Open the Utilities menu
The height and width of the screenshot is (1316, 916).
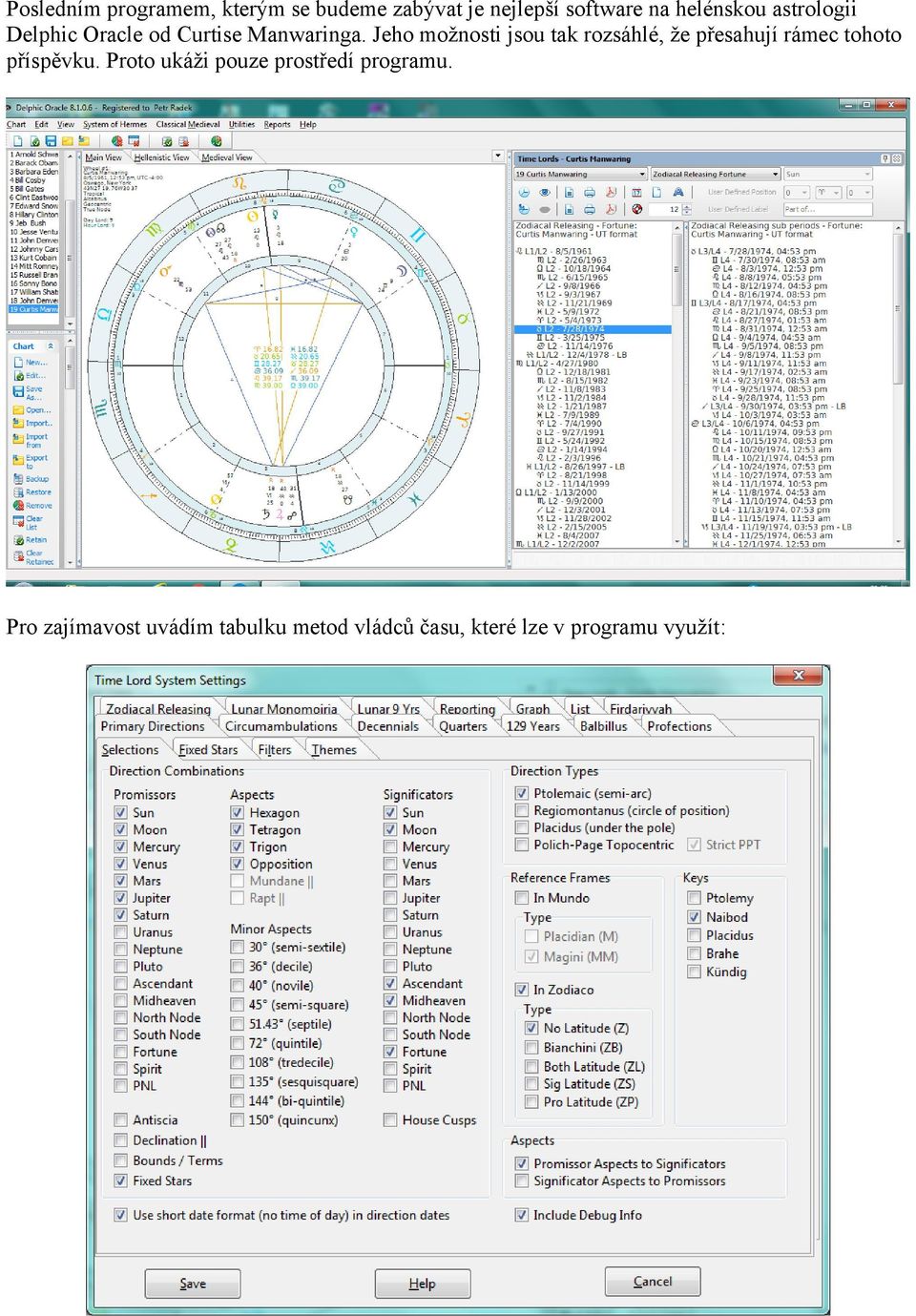point(241,124)
